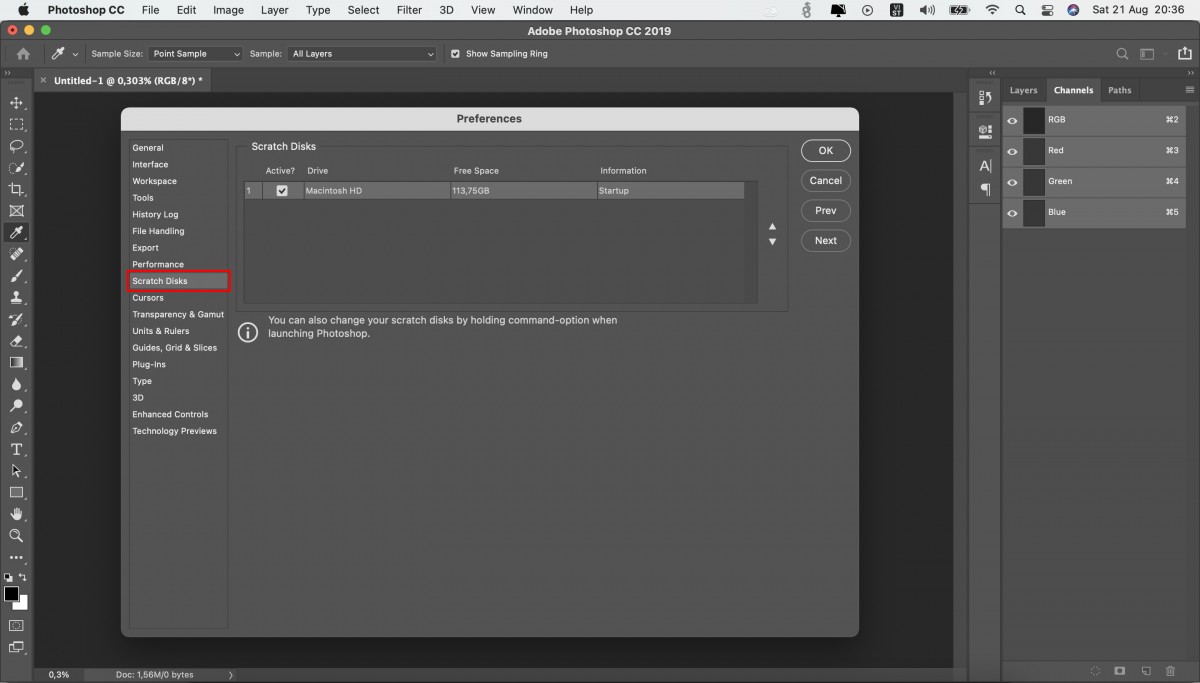Screen dimensions: 1200x683
Task: Select the Horizontal Type tool
Action: [16, 449]
